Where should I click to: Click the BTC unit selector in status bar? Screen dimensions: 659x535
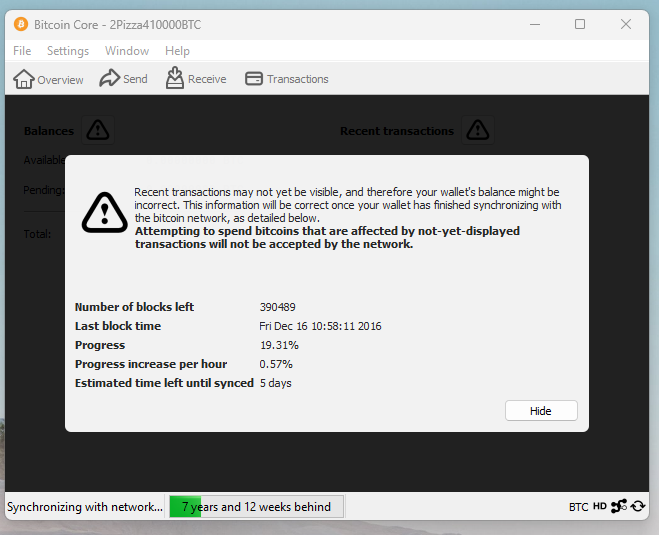(578, 507)
